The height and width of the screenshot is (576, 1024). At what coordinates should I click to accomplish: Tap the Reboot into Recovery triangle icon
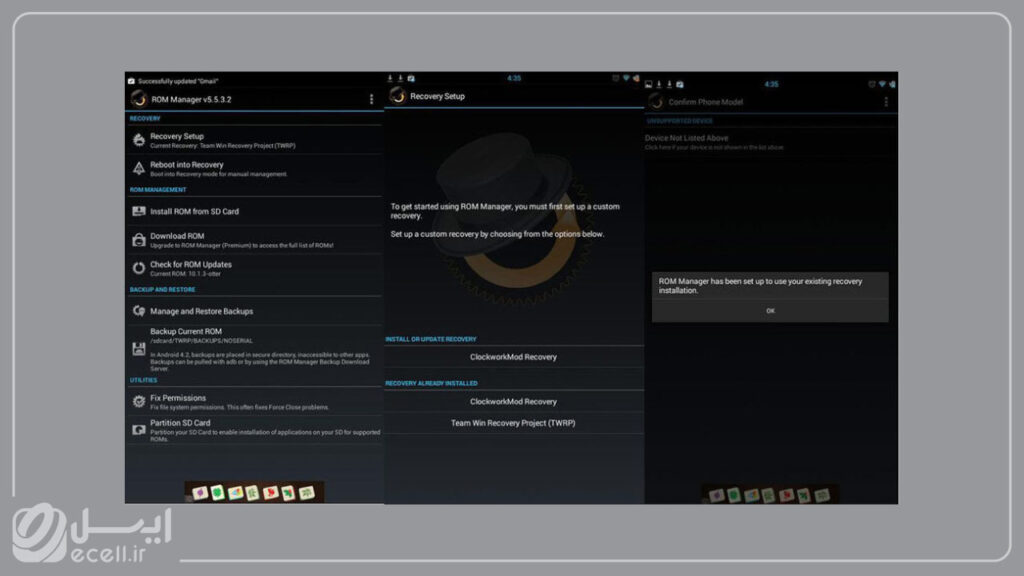[139, 168]
